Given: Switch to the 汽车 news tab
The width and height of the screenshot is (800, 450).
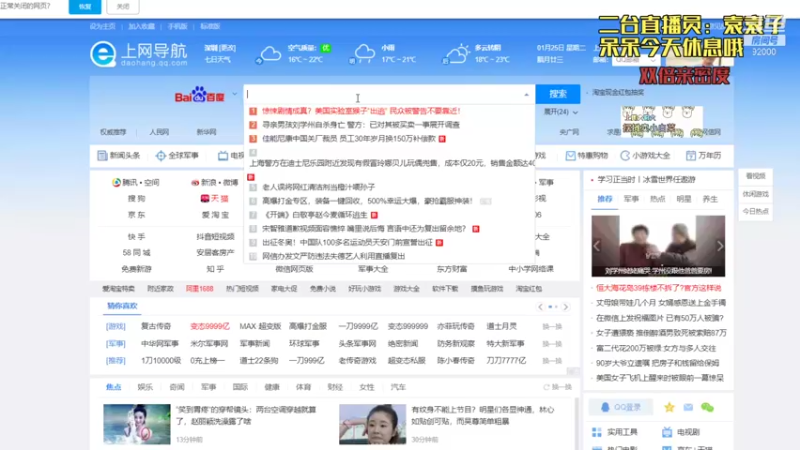Looking at the screenshot, I should [x=398, y=387].
